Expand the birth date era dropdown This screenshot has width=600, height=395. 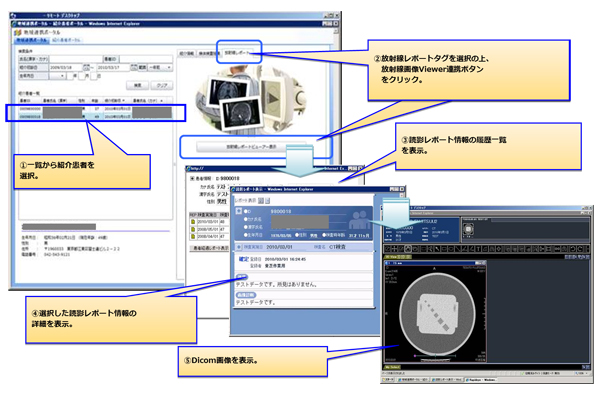coord(58,76)
